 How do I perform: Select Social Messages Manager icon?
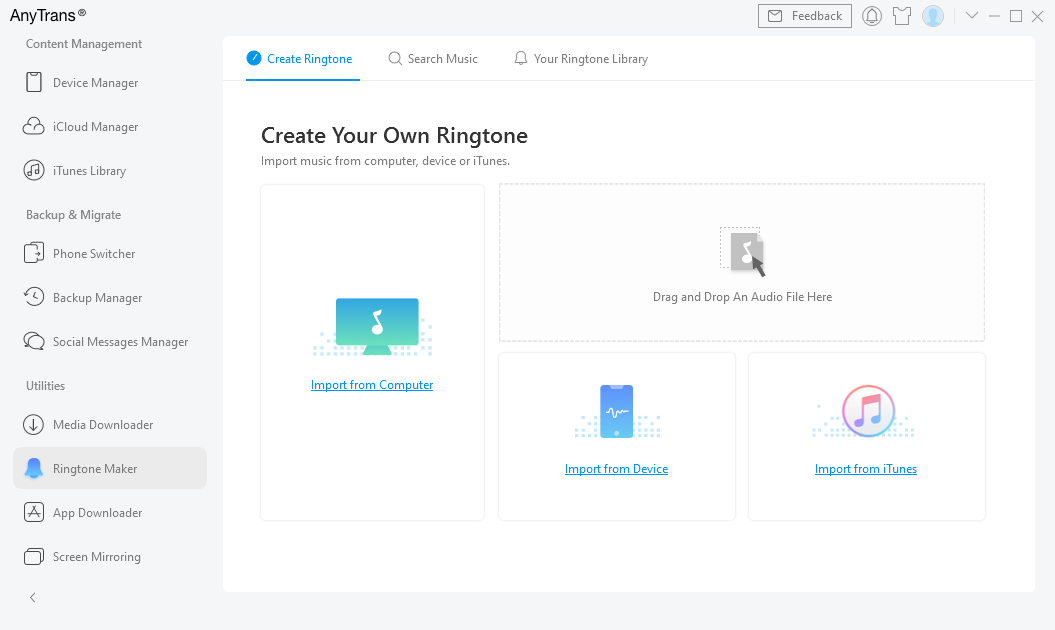tap(34, 342)
